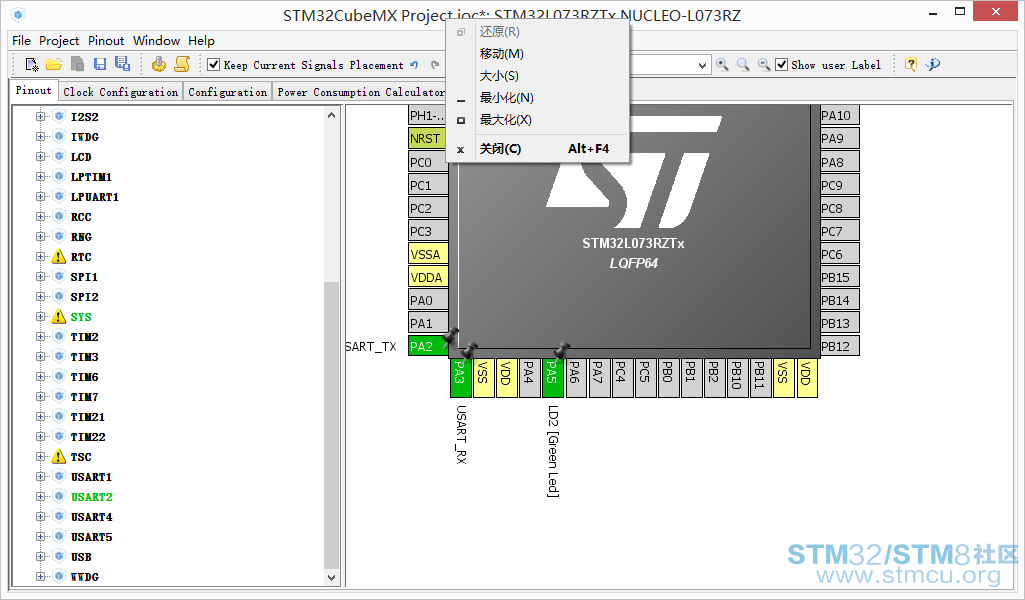The width and height of the screenshot is (1025, 600).
Task: Choose 最大化(X) in the system menu
Action: coord(537,120)
